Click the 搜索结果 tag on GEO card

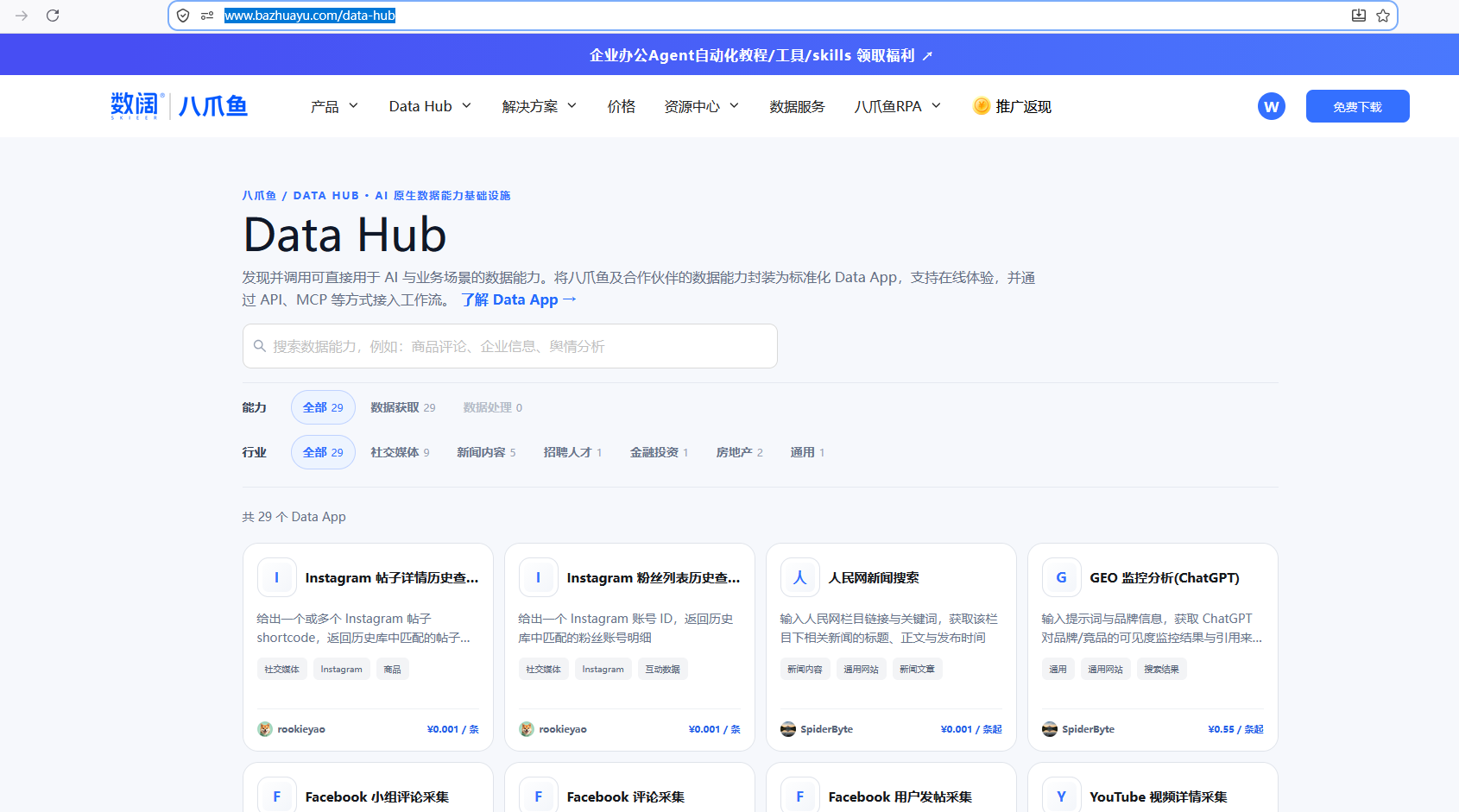click(x=1161, y=669)
